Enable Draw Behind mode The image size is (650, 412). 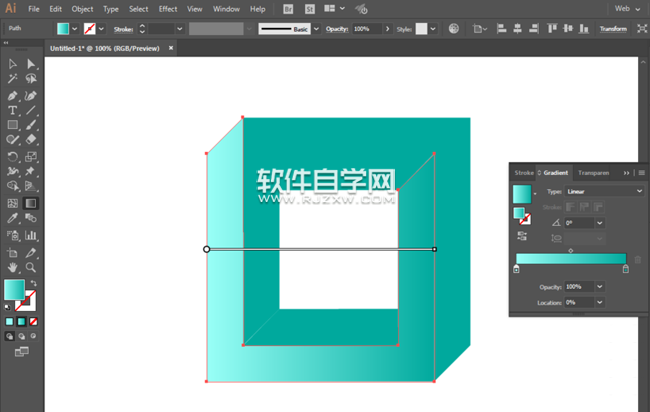[x=22, y=336]
